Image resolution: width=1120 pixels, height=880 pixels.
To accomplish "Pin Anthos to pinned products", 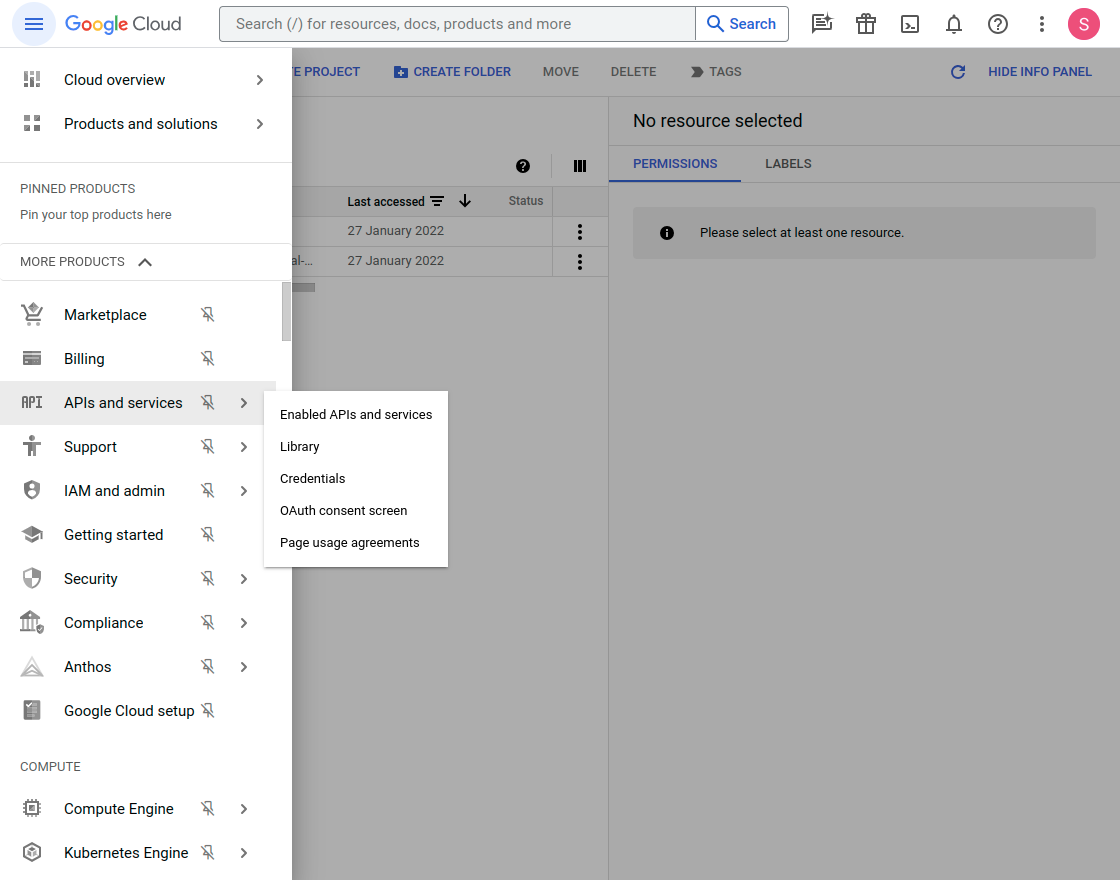I will point(207,666).
